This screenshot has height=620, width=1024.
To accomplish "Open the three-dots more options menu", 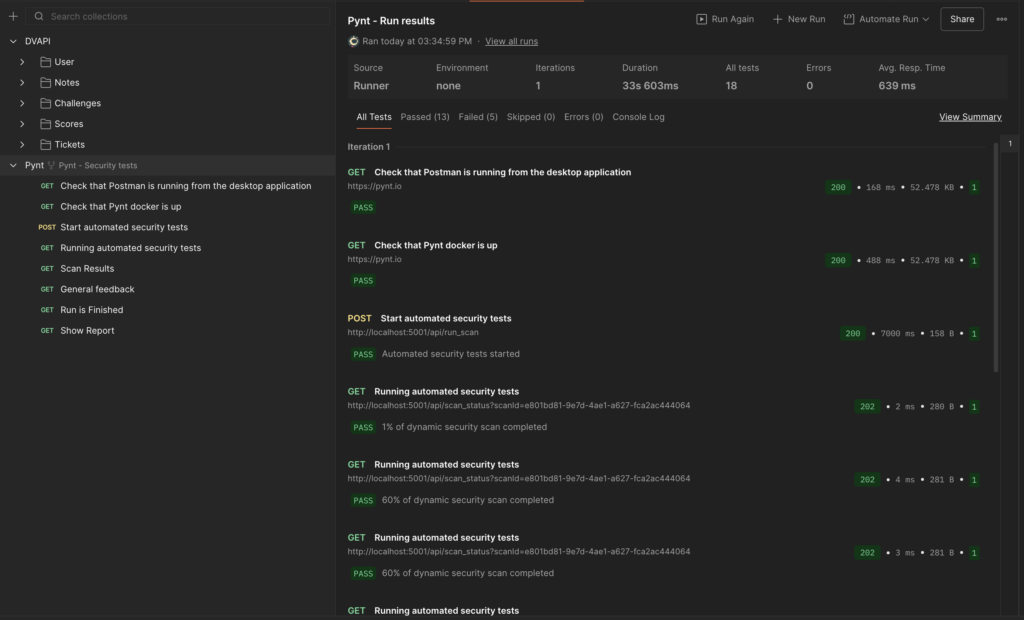I will tap(1001, 19).
